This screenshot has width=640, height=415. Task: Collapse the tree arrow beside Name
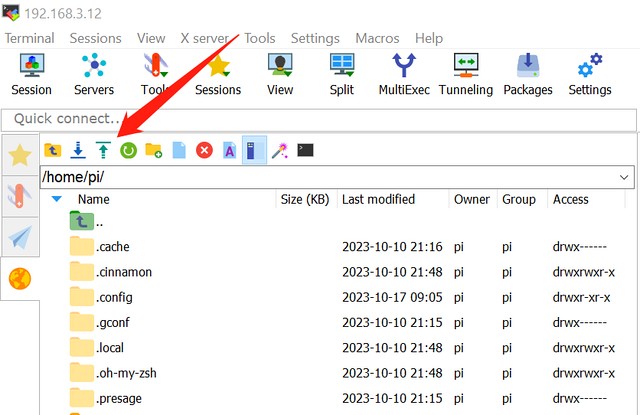pyautogui.click(x=56, y=199)
